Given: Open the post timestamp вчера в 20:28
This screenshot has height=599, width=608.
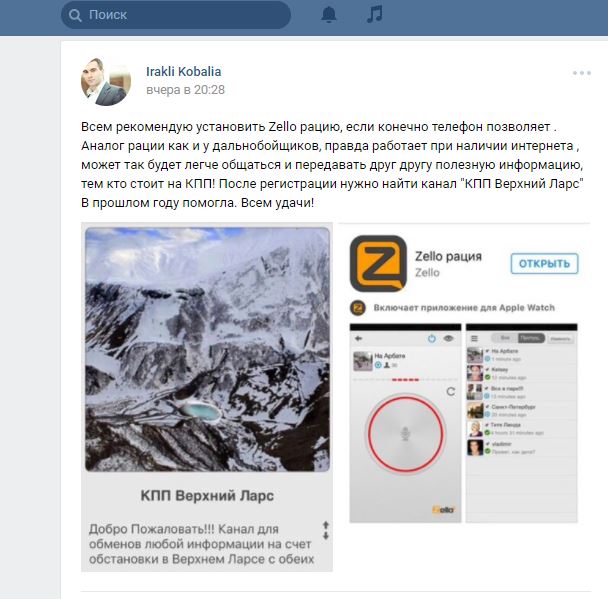Looking at the screenshot, I should (185, 90).
